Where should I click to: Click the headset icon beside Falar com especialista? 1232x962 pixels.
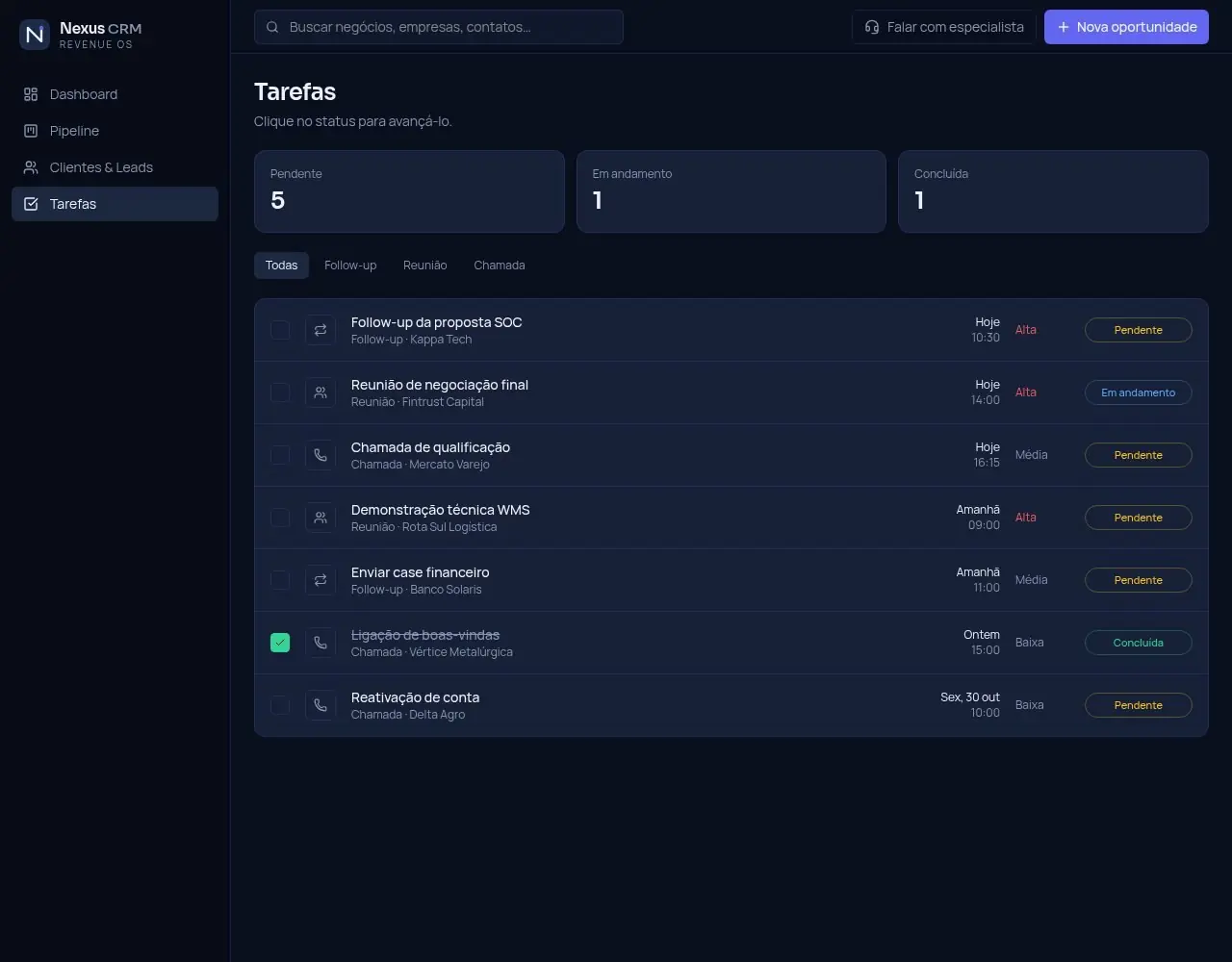[872, 27]
